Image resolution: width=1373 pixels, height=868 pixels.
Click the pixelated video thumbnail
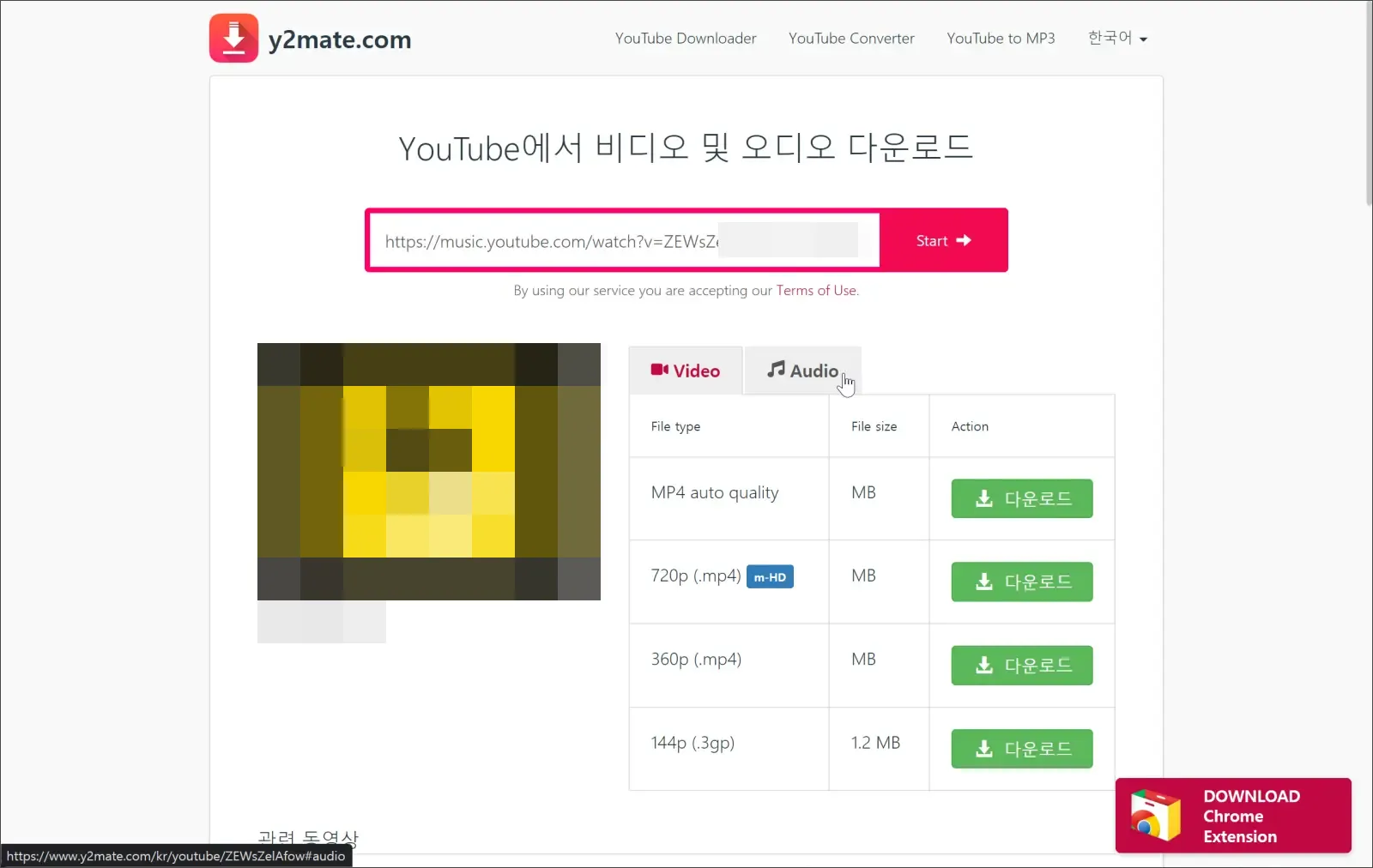(429, 472)
